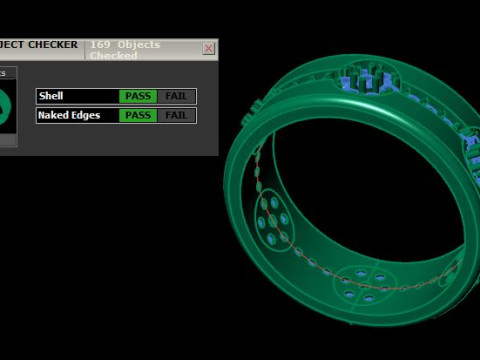The width and height of the screenshot is (480, 360).
Task: Click the Naked Edges label
Action: 69,115
